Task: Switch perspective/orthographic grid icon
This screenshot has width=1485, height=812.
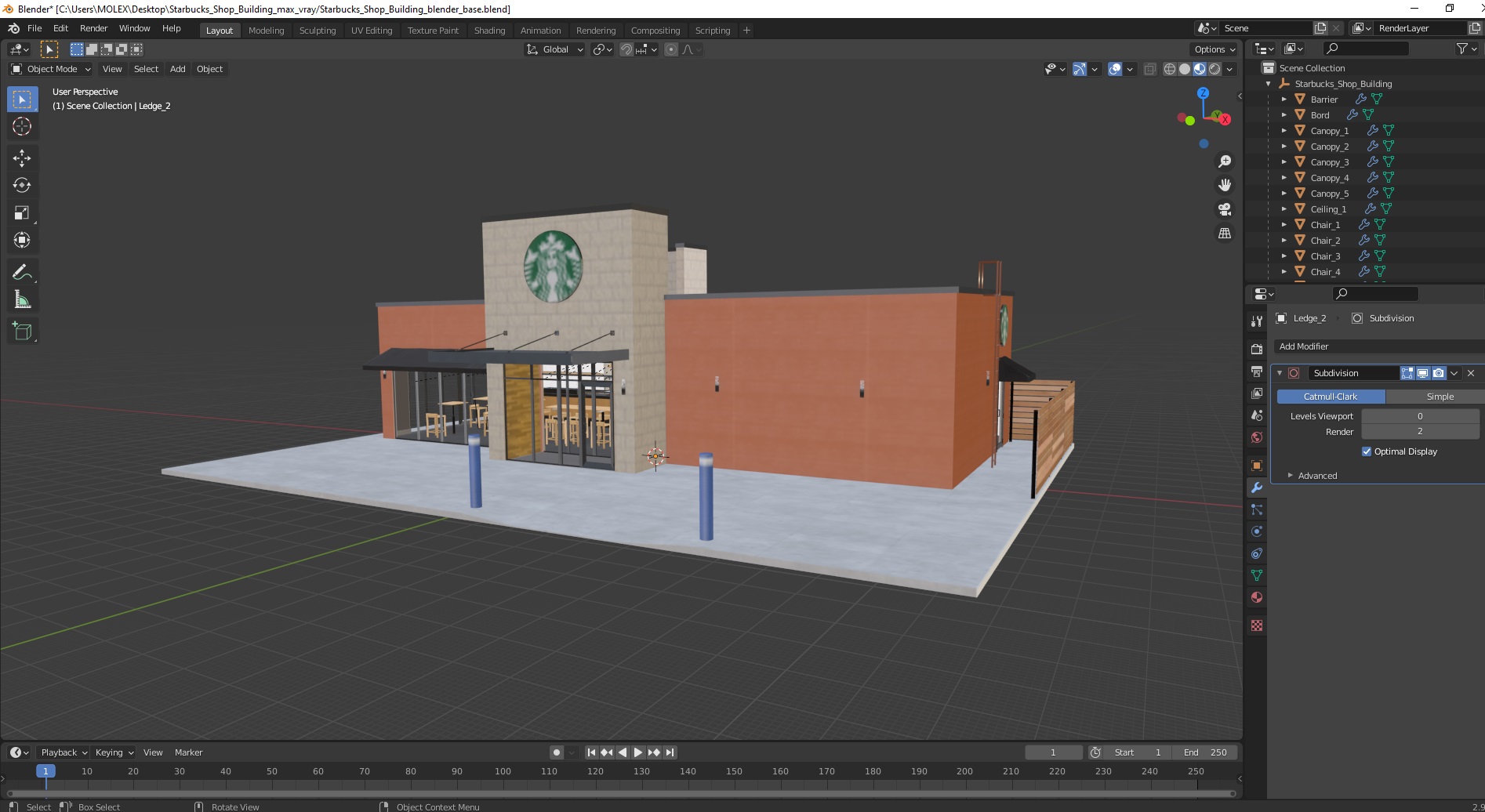Action: point(1224,234)
